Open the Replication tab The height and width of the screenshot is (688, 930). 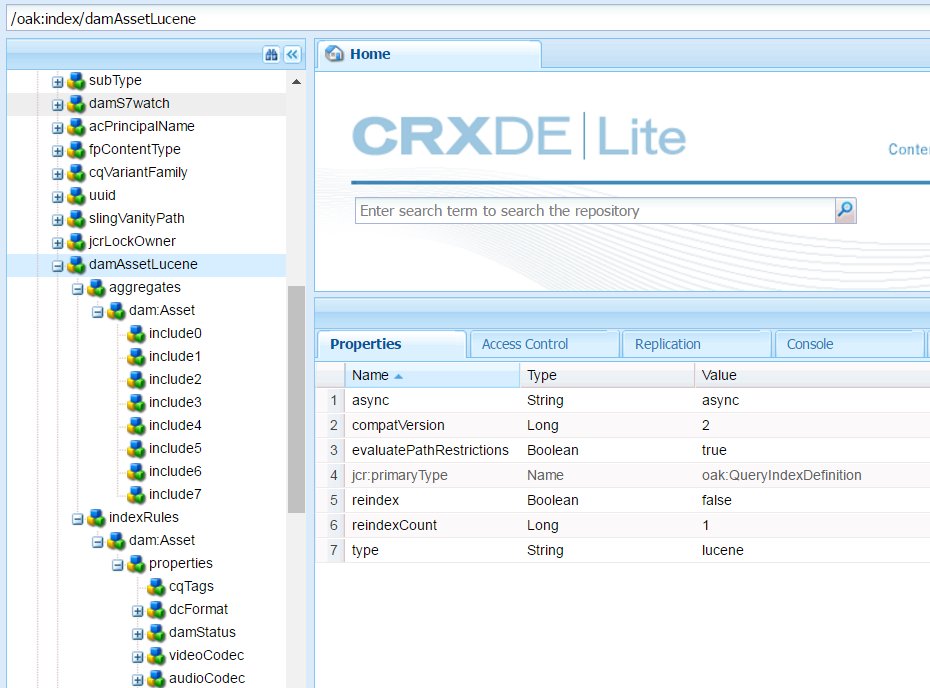(x=696, y=344)
